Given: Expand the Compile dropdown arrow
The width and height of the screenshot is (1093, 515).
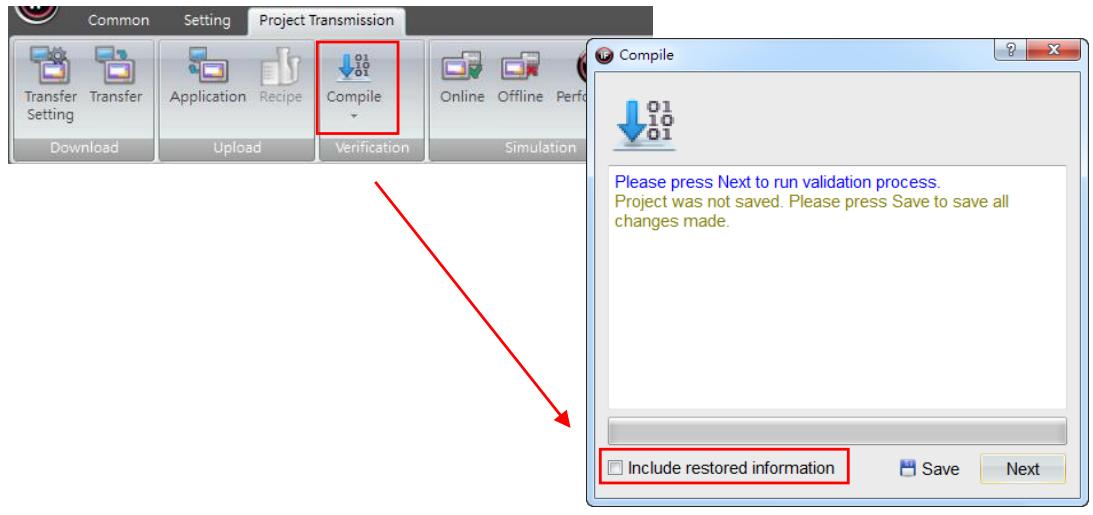Looking at the screenshot, I should (354, 116).
